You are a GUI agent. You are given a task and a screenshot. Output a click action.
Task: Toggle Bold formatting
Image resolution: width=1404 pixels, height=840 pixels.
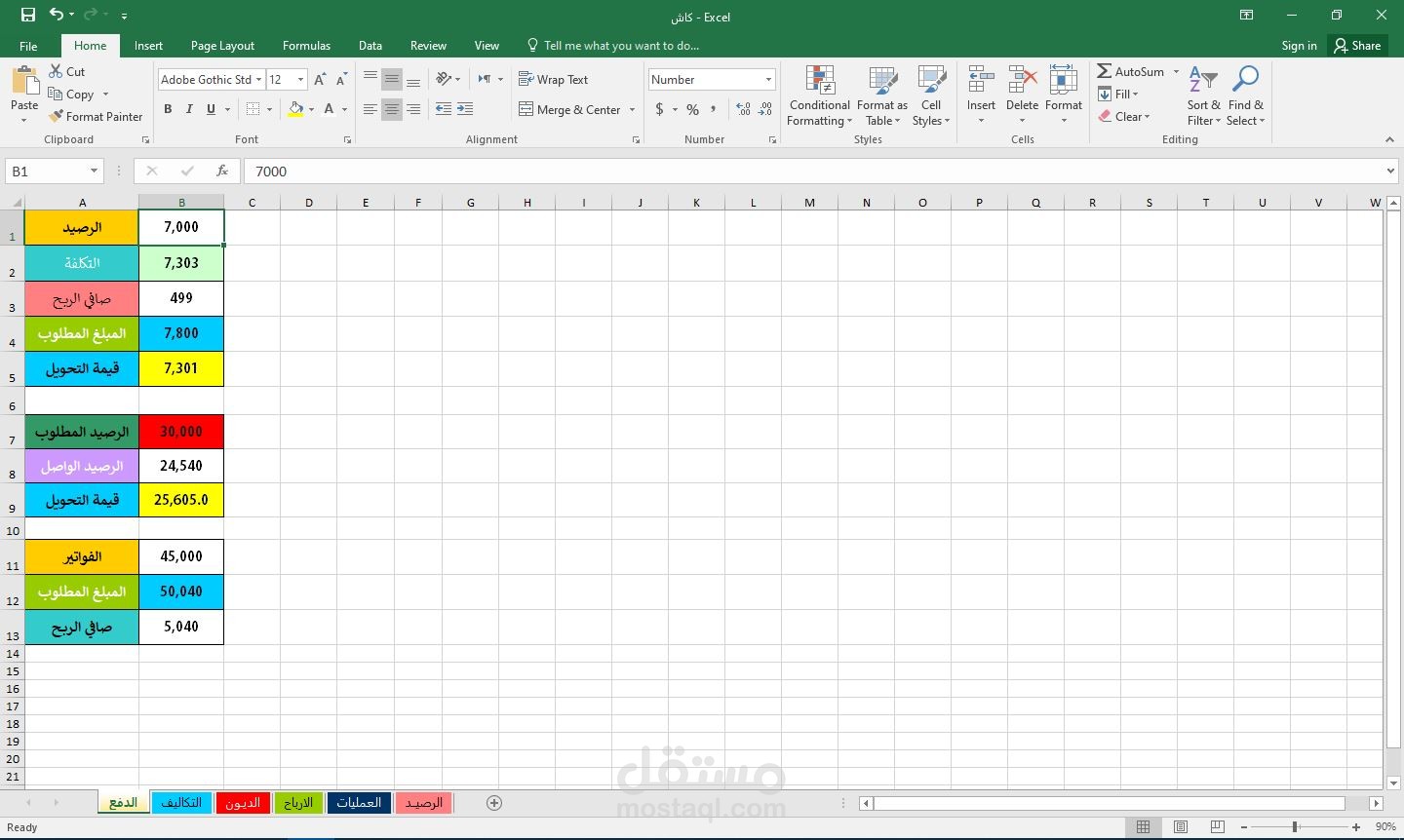pyautogui.click(x=168, y=109)
